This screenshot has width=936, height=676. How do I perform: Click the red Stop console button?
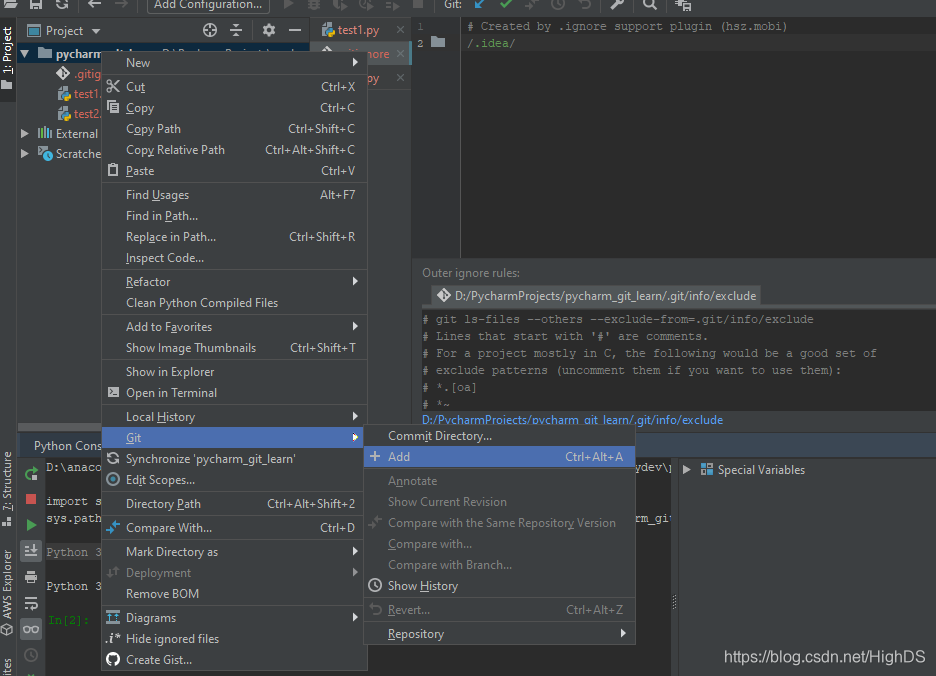point(31,499)
